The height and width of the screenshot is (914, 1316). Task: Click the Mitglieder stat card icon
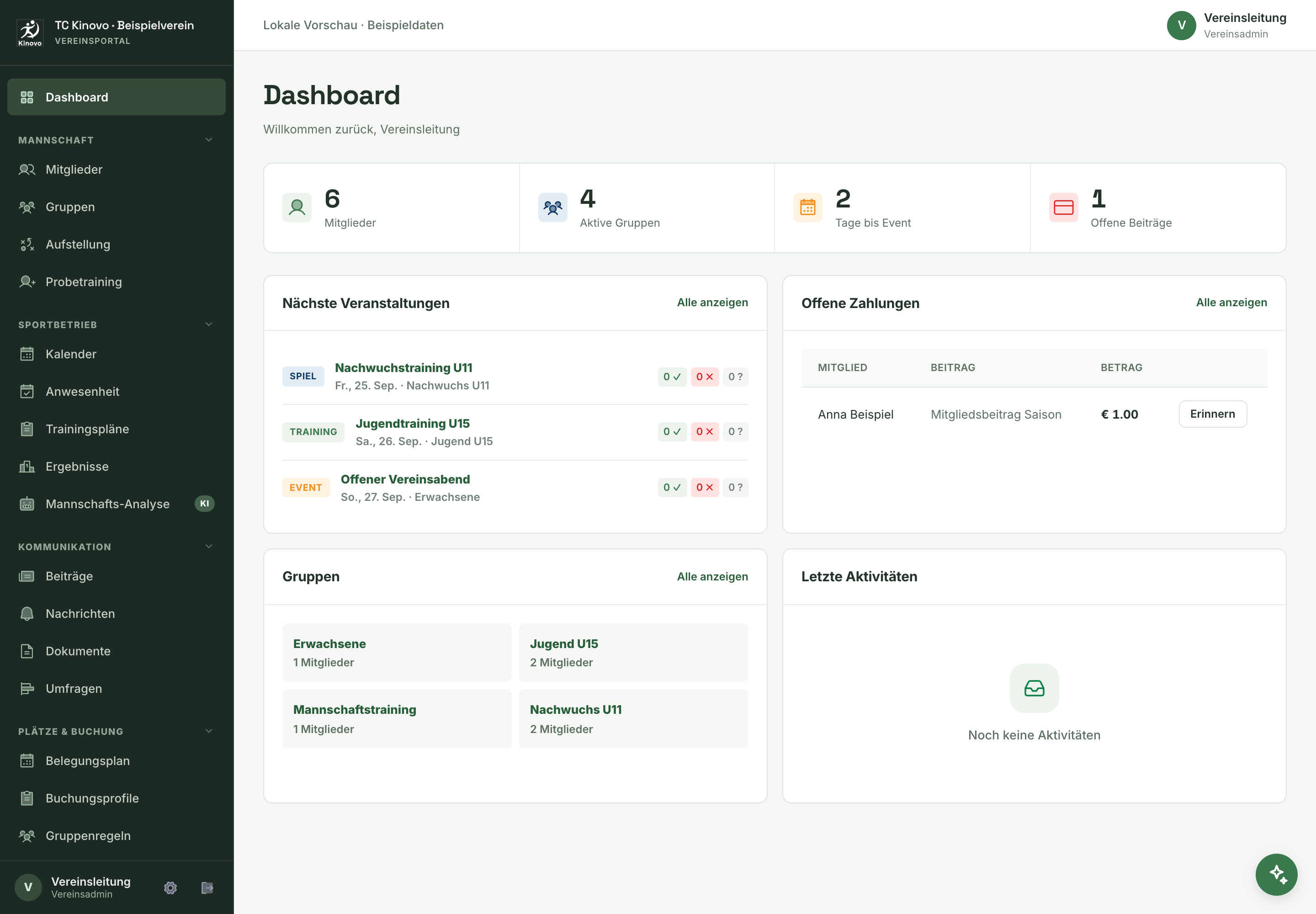pos(297,207)
